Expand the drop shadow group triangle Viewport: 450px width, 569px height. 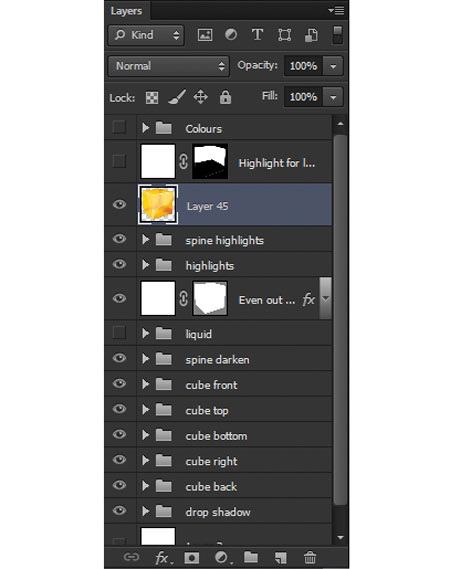146,511
